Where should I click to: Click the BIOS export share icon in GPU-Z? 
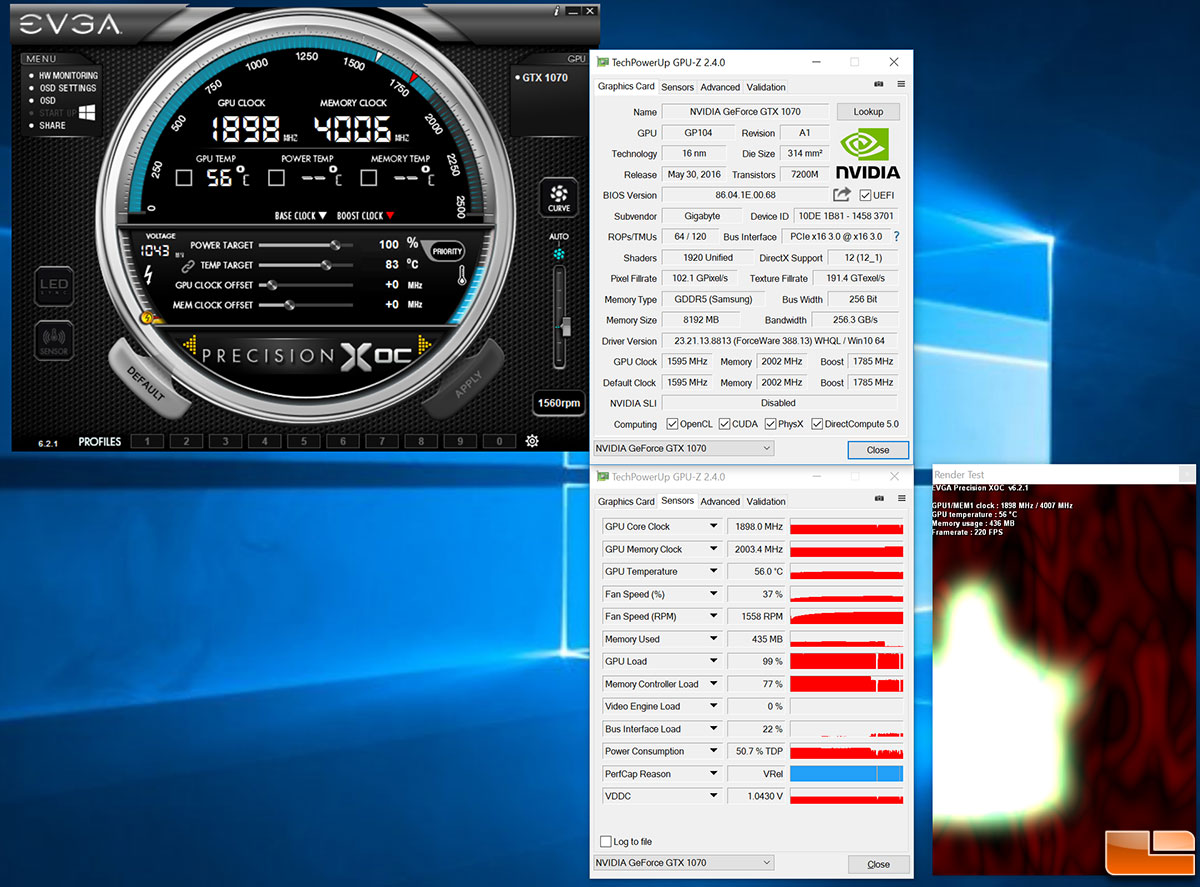coord(842,195)
